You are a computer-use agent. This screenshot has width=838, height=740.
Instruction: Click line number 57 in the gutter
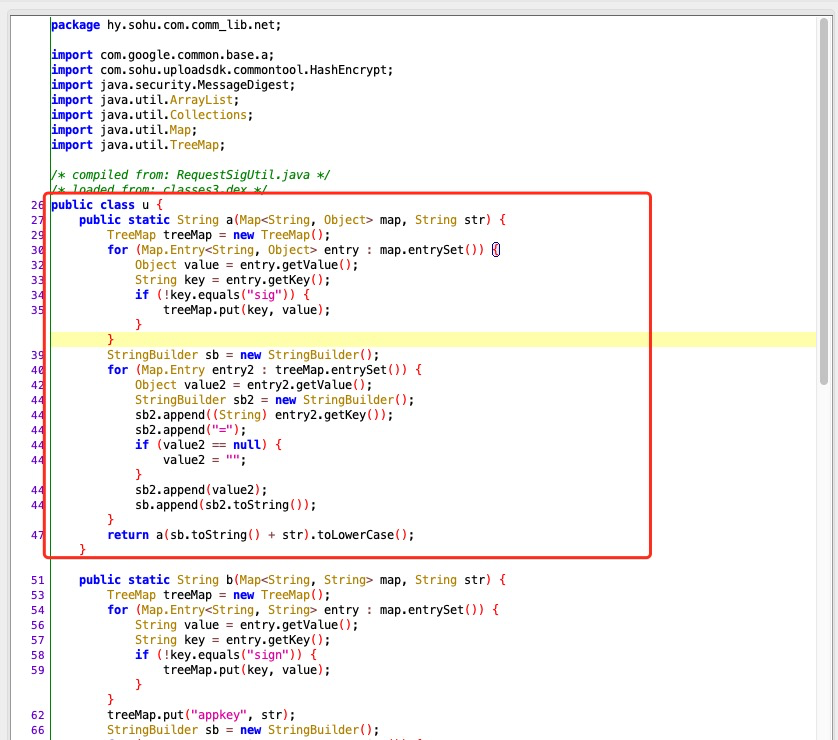(x=37, y=640)
